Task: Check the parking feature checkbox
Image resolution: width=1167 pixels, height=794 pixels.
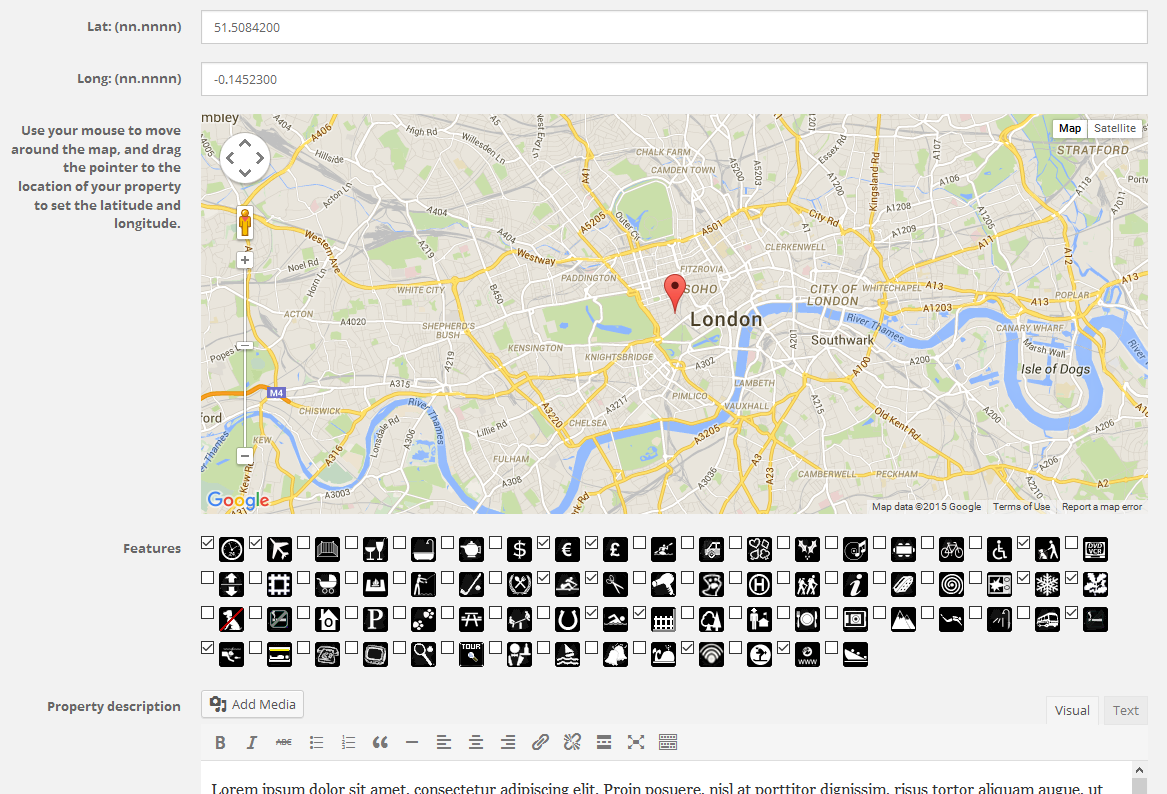Action: tap(352, 612)
